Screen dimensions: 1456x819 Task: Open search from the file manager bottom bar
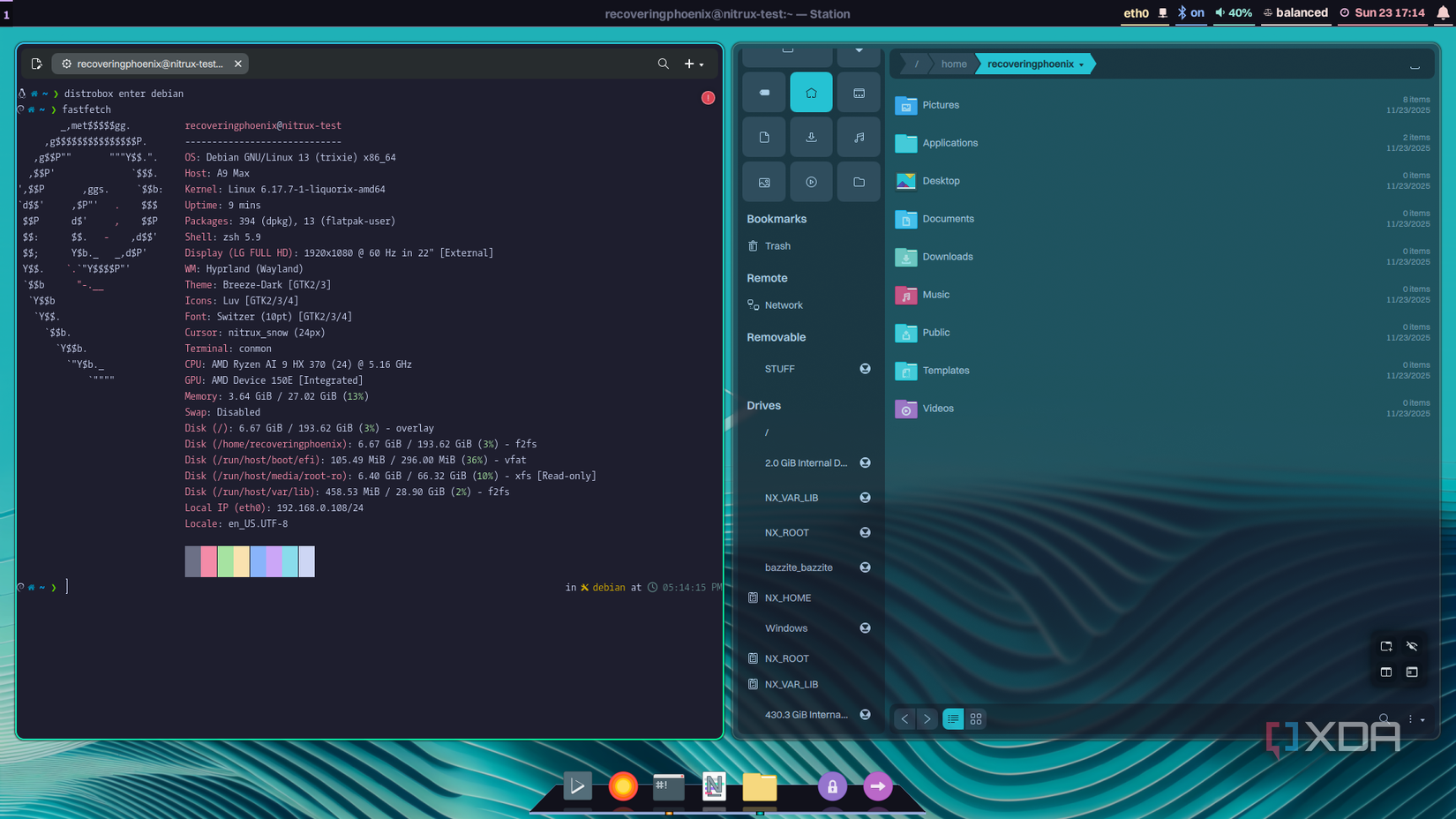(1385, 718)
